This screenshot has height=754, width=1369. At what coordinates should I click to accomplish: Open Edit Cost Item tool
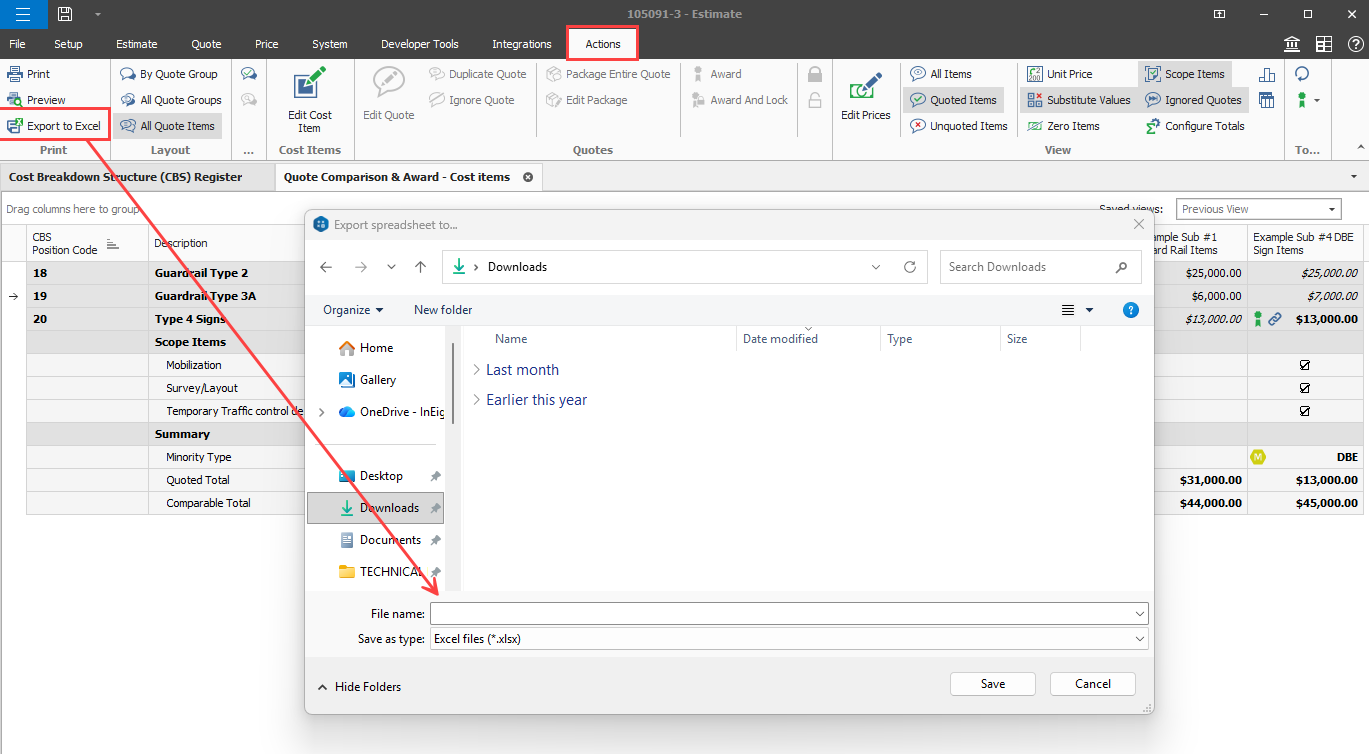coord(309,100)
